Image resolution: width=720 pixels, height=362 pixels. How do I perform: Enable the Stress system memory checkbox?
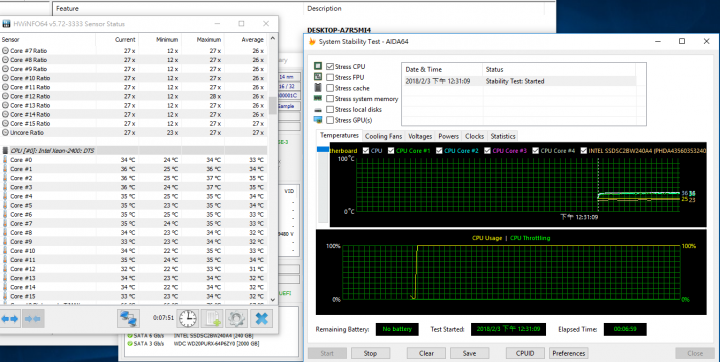click(x=330, y=99)
